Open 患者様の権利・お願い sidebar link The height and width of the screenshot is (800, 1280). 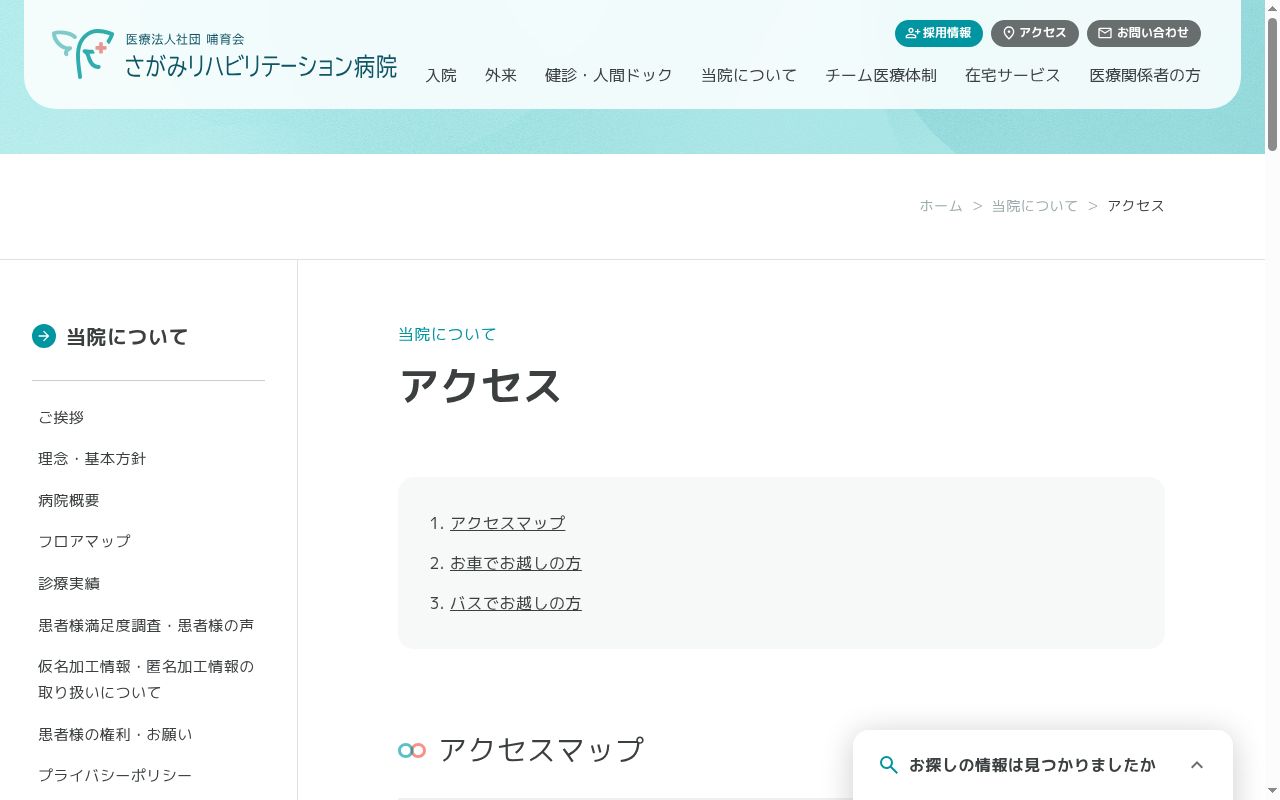coord(115,734)
